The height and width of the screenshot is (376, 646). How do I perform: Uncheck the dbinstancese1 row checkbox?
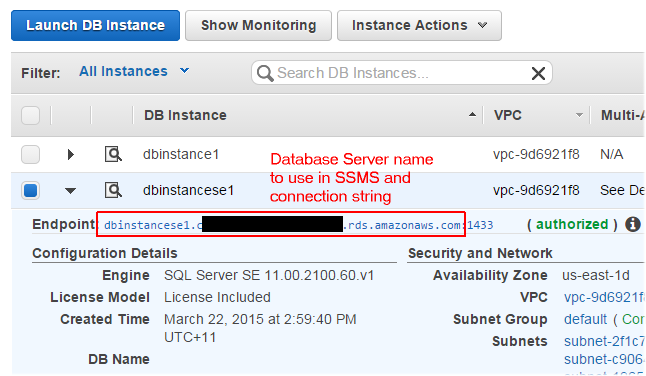pyautogui.click(x=30, y=191)
